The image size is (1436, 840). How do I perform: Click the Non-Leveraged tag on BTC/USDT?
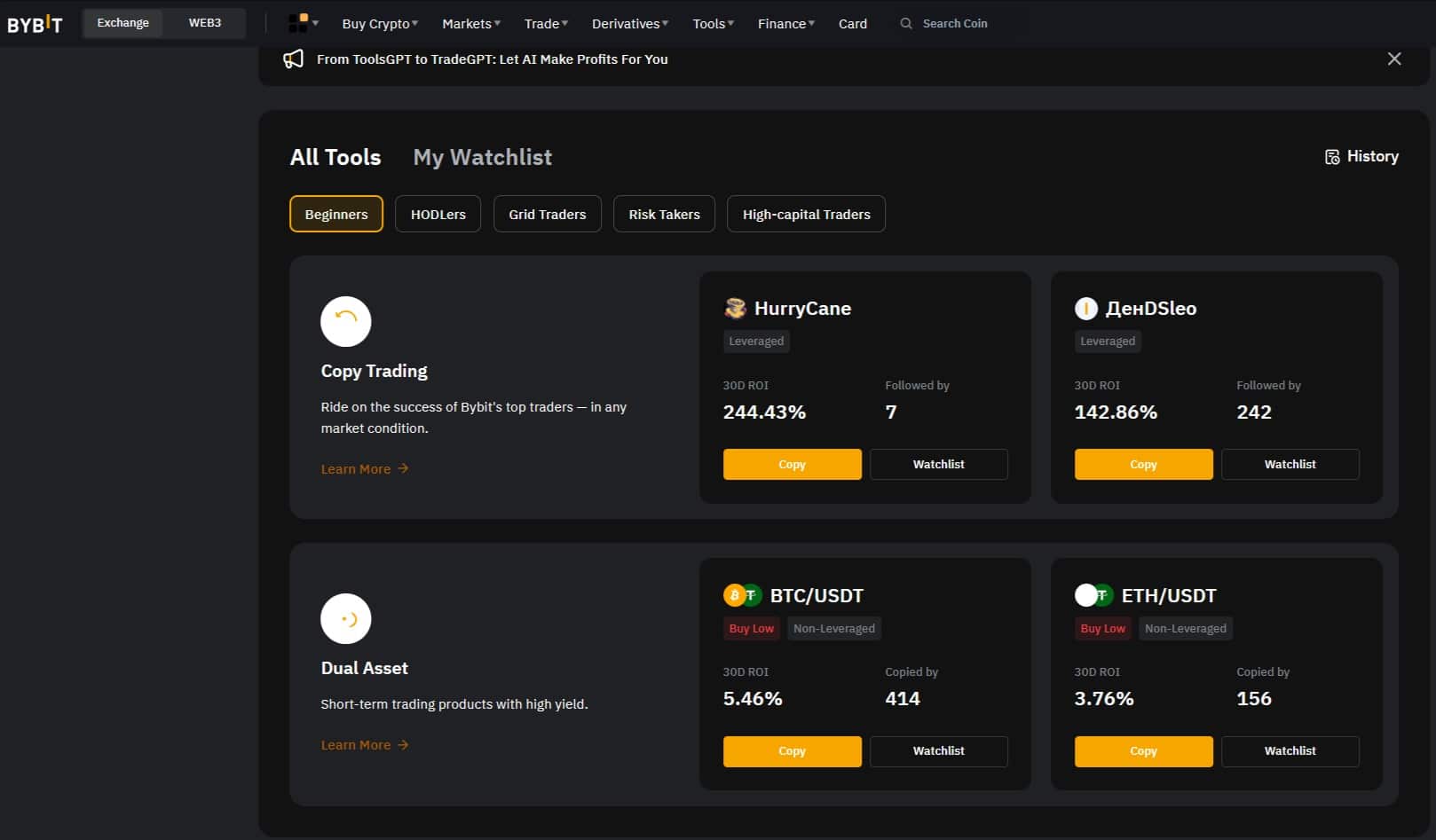click(x=834, y=628)
